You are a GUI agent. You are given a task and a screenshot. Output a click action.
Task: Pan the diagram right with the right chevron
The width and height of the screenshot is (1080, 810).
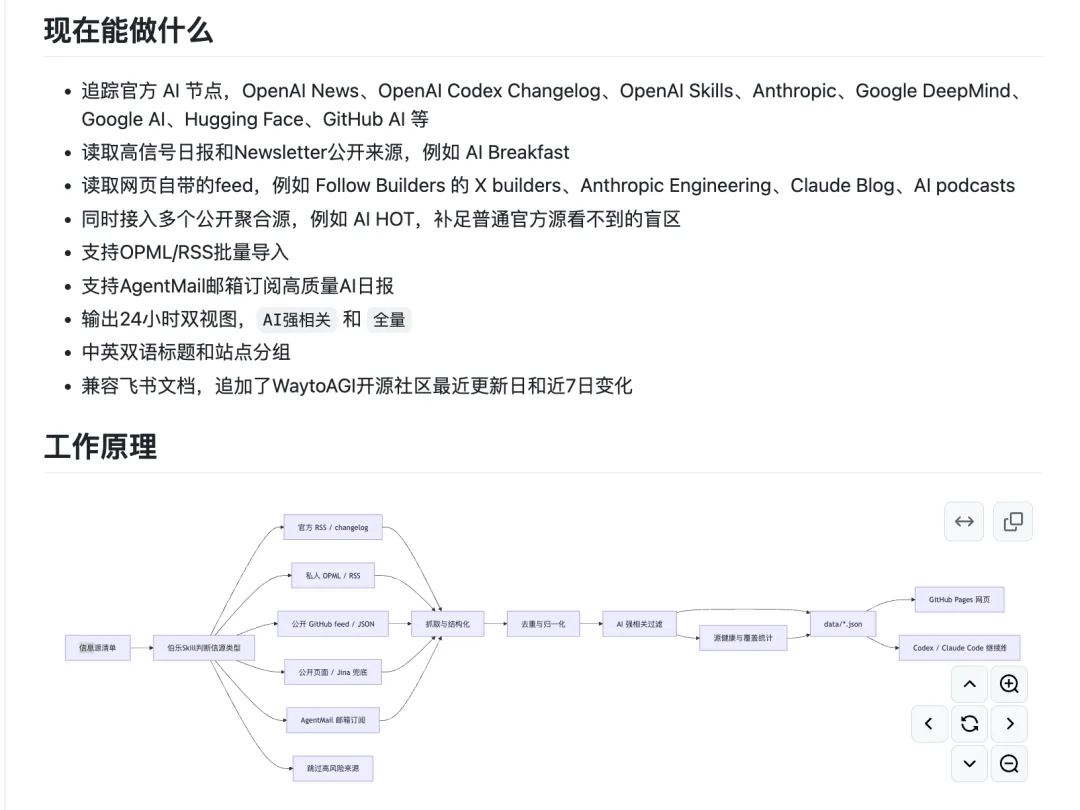[x=1009, y=724]
